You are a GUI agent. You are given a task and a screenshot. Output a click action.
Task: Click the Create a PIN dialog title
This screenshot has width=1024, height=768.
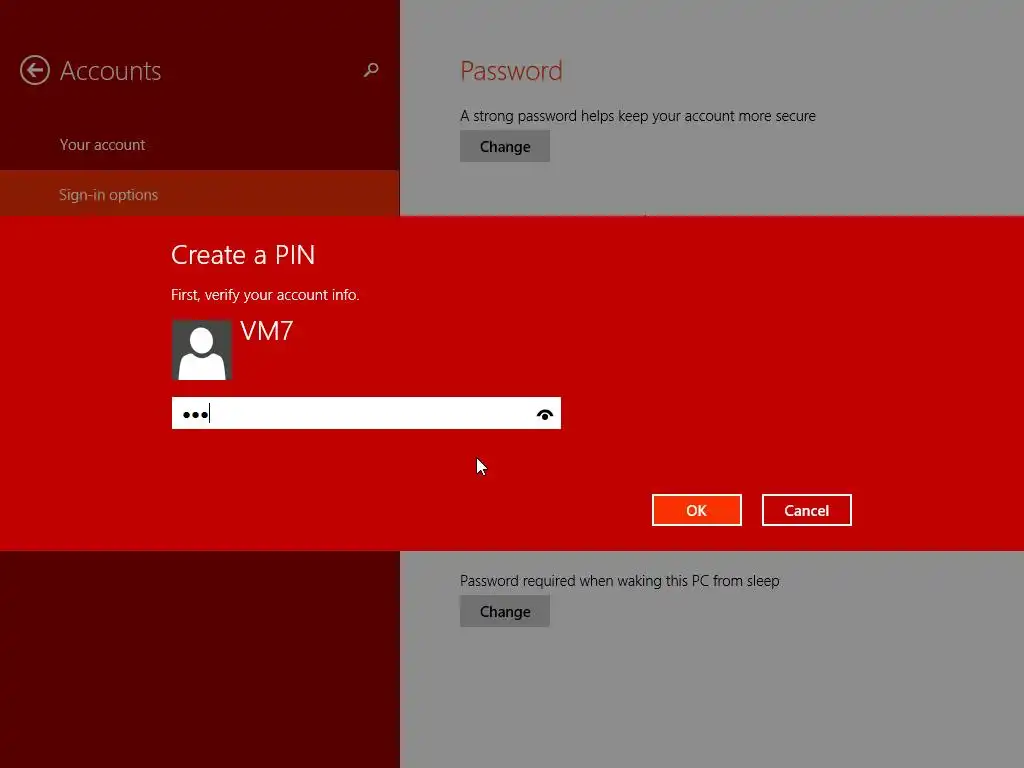coord(243,255)
